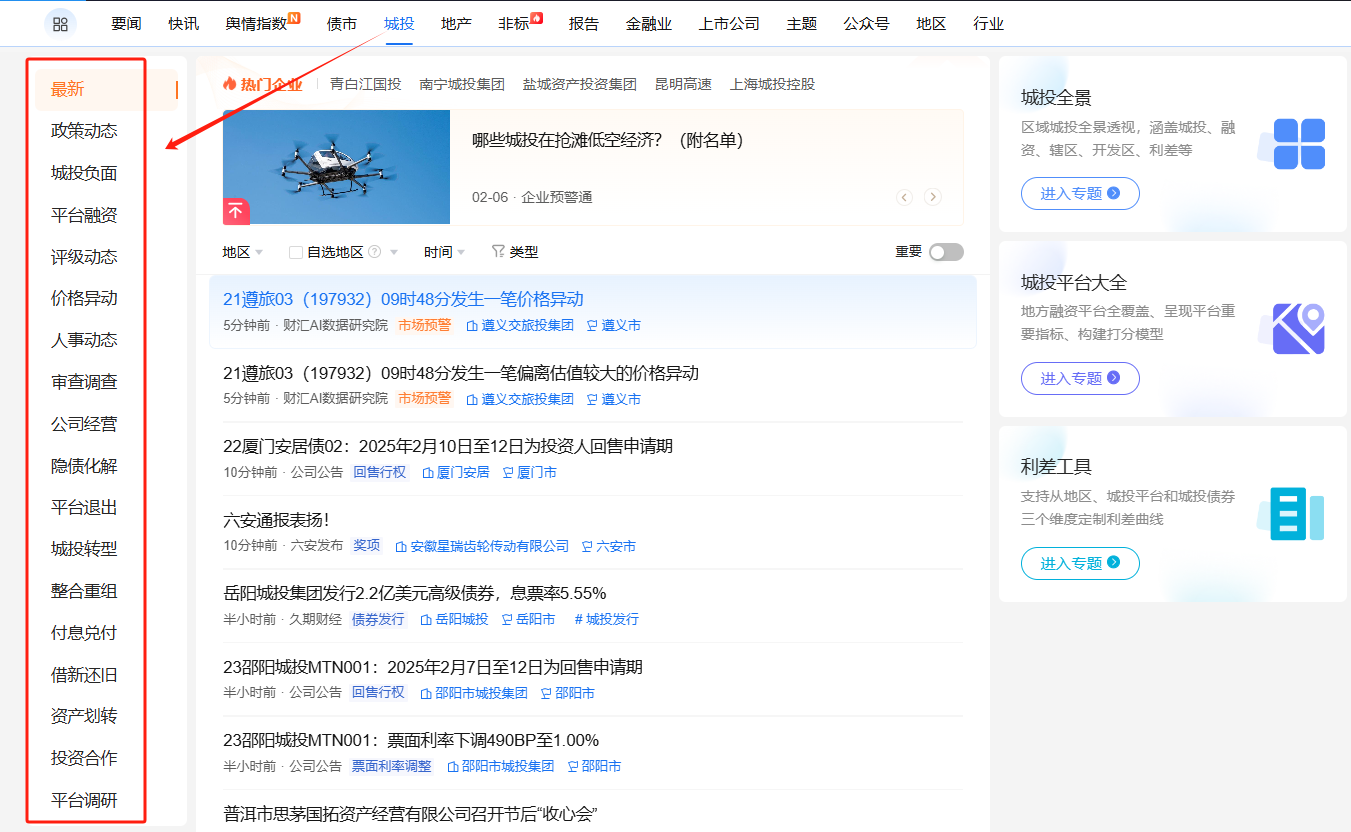Screen dimensions: 1351x832
Task: Select 借新还旧 in the left sidebar
Action: (x=84, y=675)
